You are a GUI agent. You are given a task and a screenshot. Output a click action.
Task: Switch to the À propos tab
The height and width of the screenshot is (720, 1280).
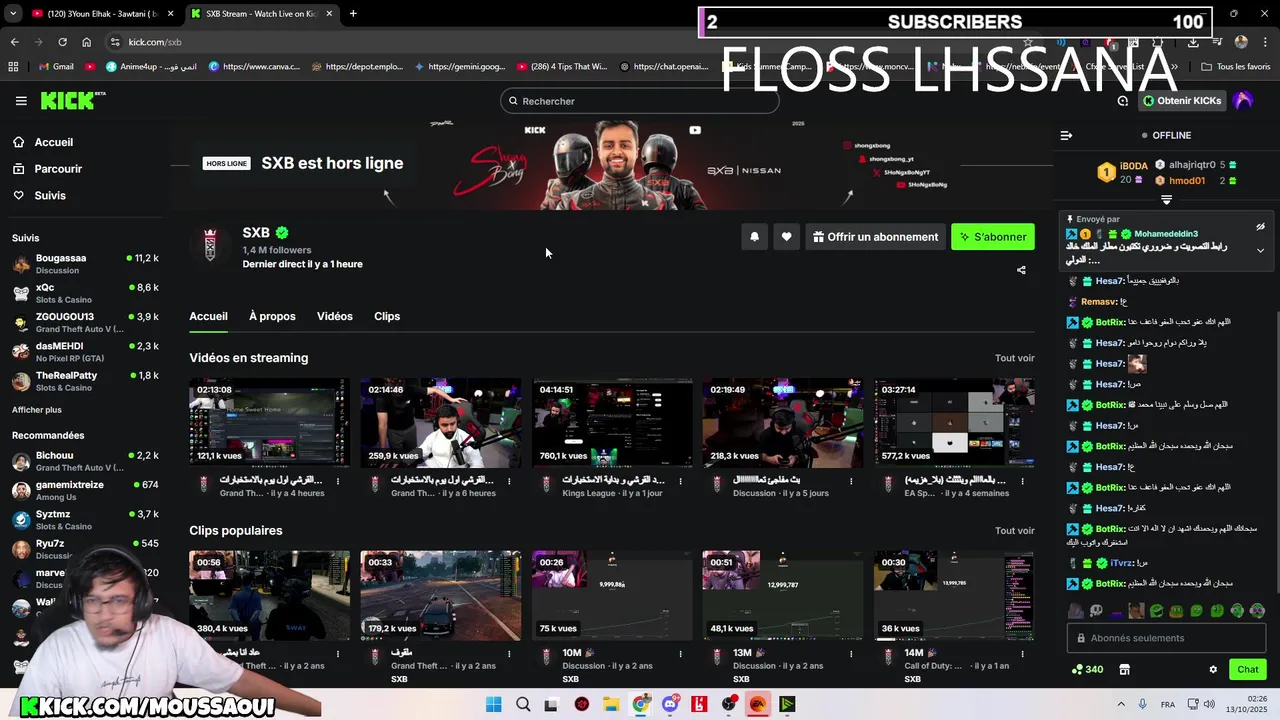[272, 316]
